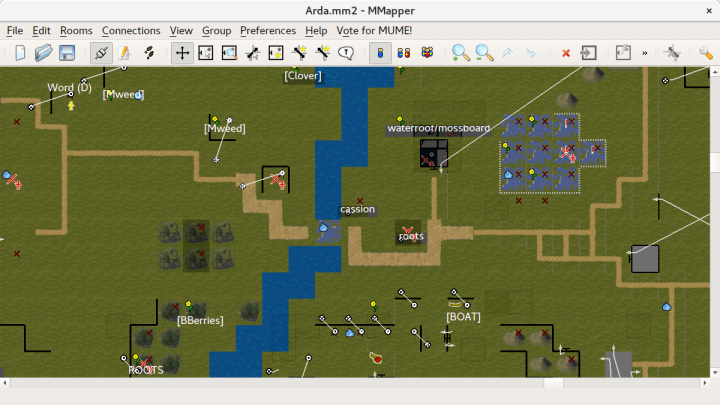Click the horizontal scrollbar right arrow

(x=705, y=382)
